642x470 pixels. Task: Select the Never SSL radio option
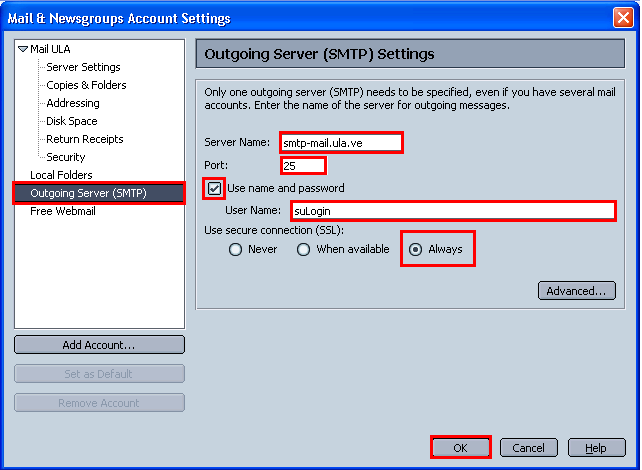235,249
